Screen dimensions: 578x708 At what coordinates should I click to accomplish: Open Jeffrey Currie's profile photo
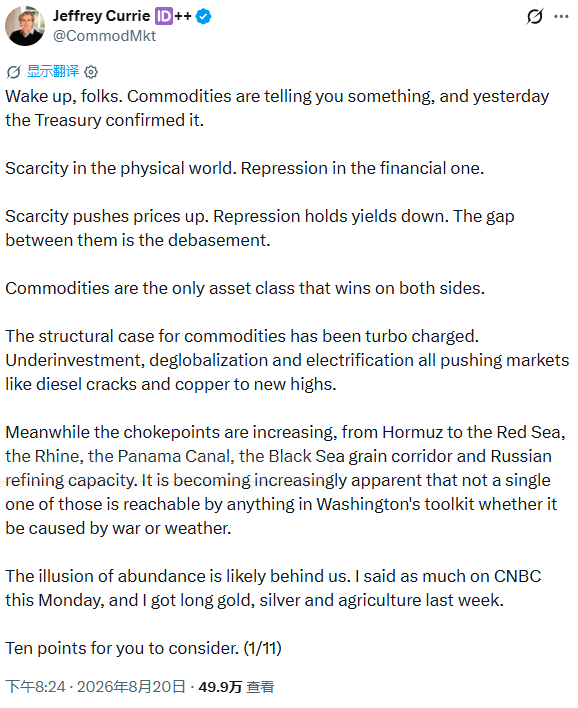(x=25, y=26)
